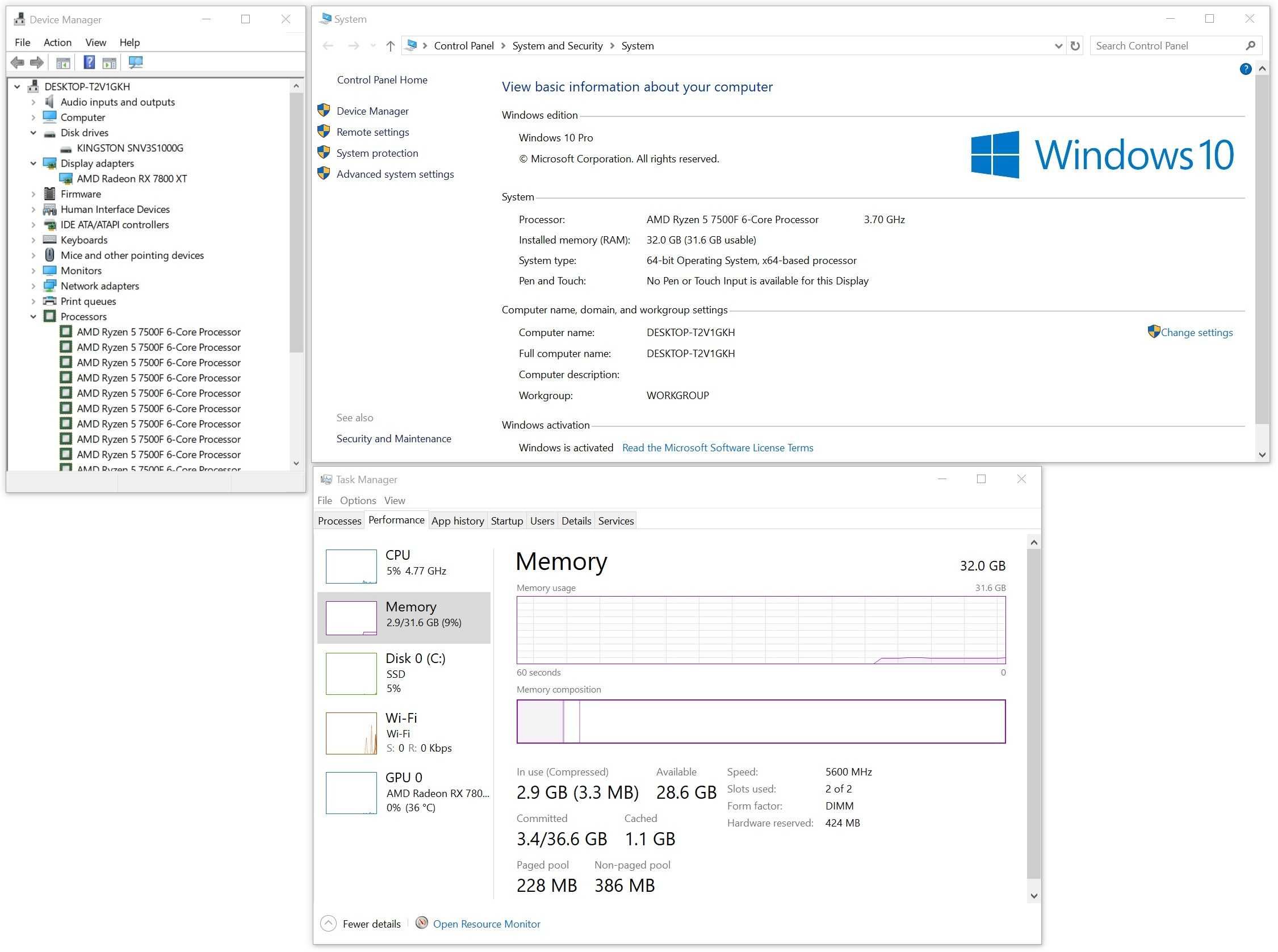
Task: Click the Forward arrow in Device Manager toolbar
Action: click(37, 62)
